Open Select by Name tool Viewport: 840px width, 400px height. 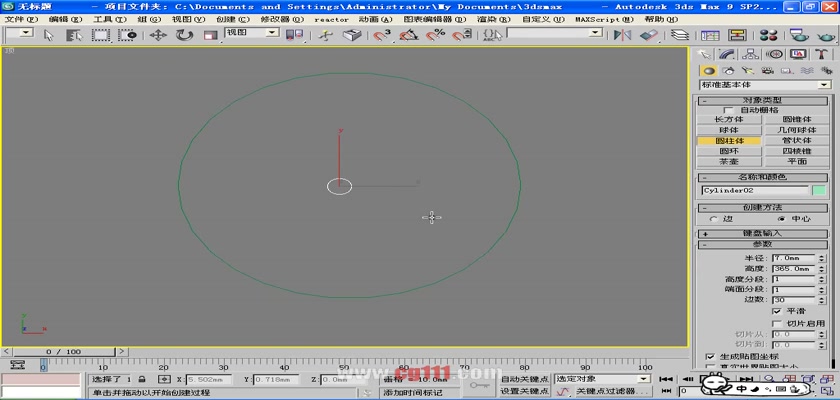click(x=74, y=35)
